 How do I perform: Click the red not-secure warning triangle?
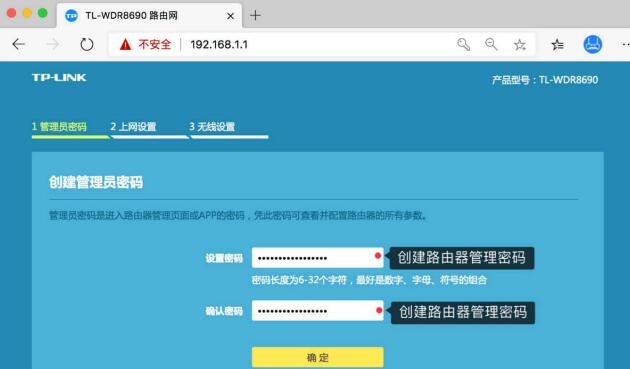coord(125,44)
